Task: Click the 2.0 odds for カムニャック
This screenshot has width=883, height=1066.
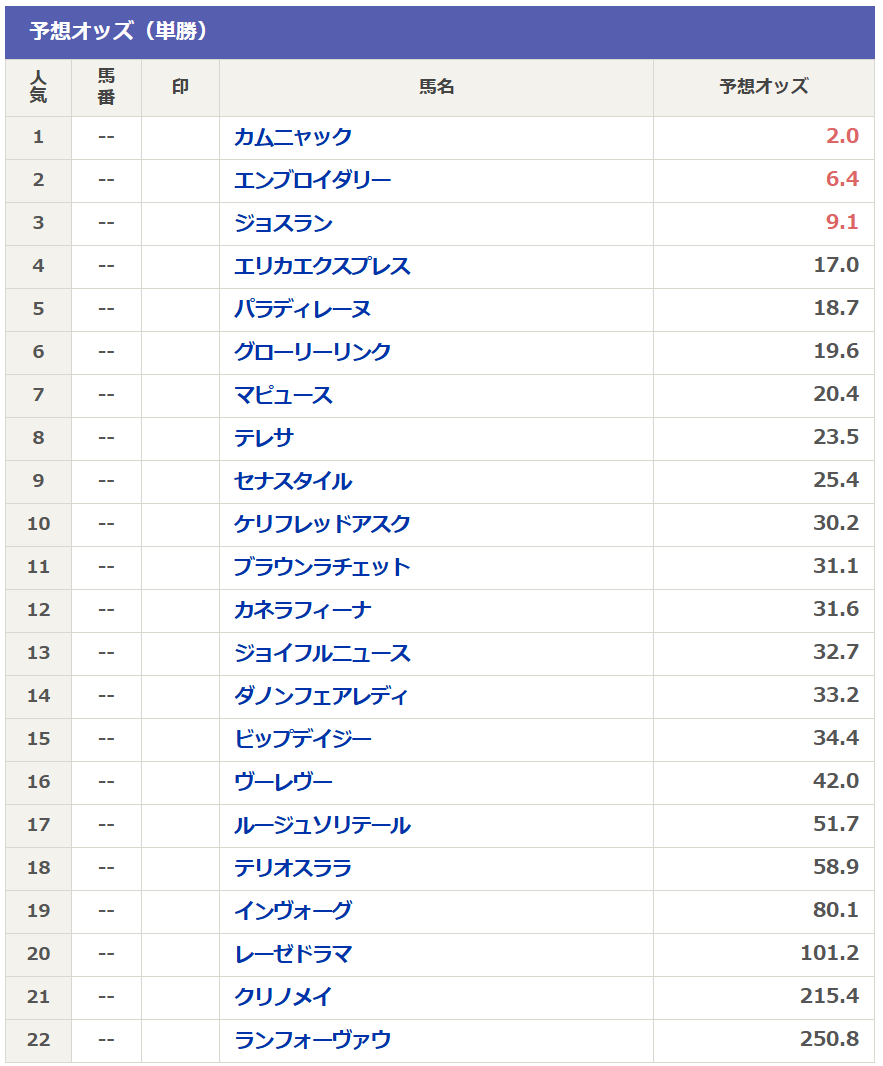Action: (x=841, y=137)
